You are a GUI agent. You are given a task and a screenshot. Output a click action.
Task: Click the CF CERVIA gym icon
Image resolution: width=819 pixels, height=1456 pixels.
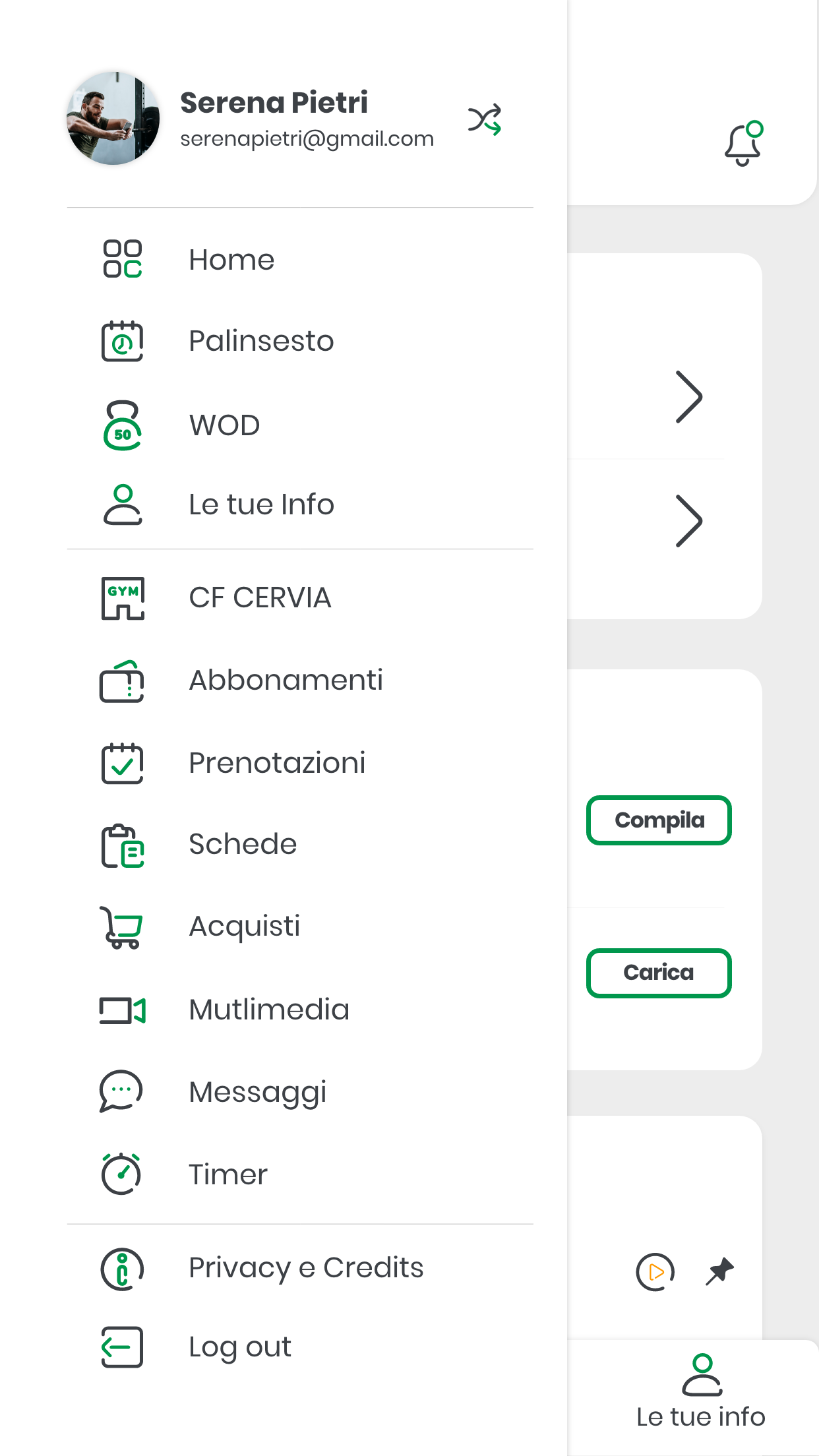pos(123,598)
